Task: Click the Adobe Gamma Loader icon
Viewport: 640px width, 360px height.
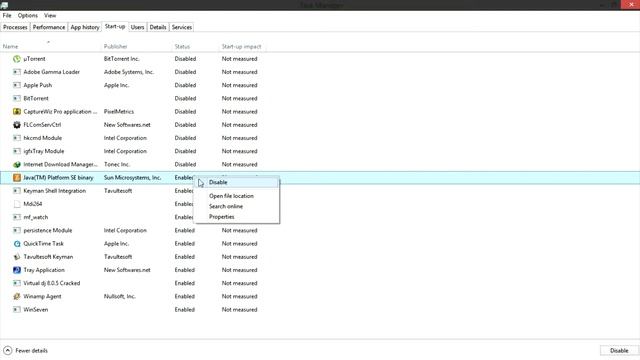Action: tap(17, 72)
